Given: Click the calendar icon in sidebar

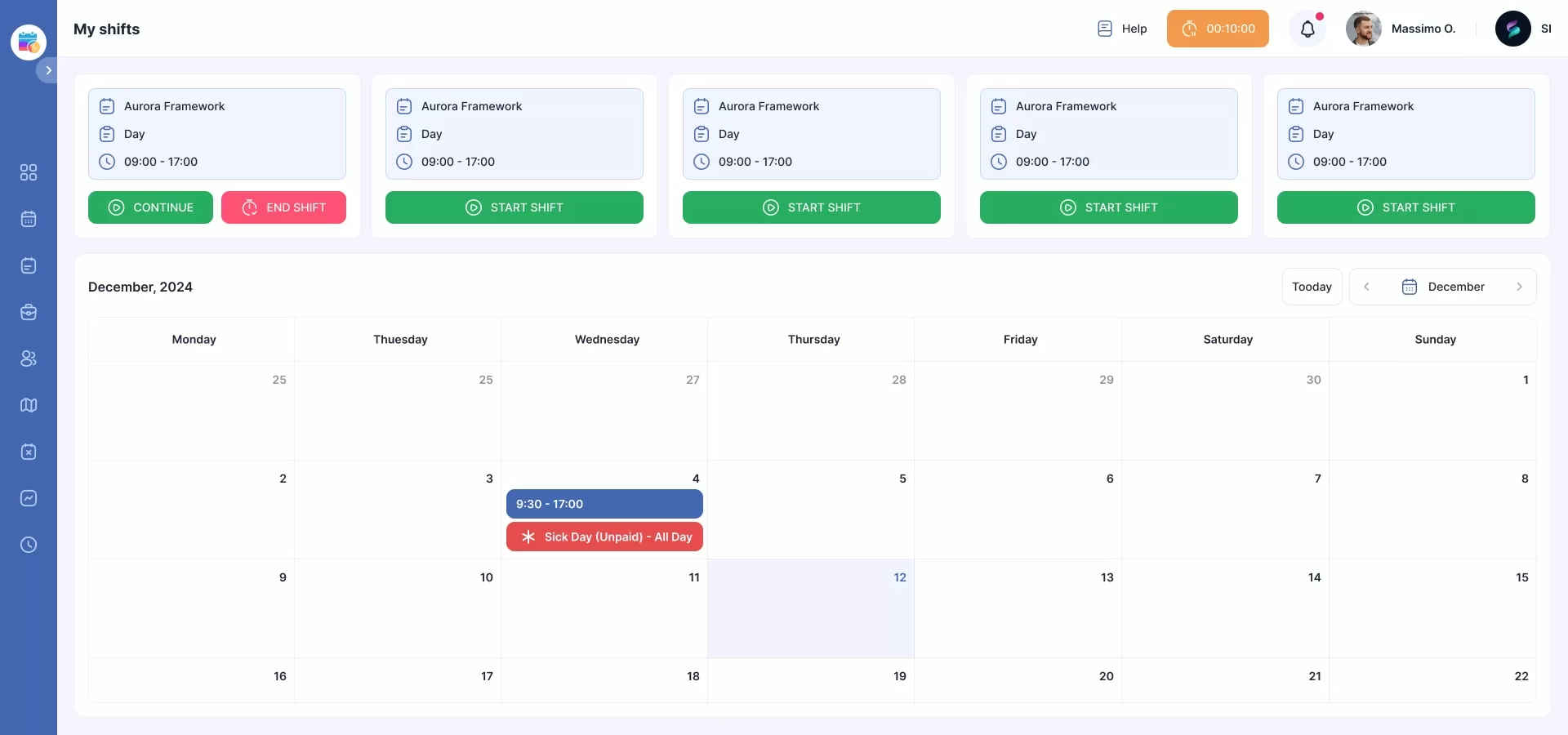Looking at the screenshot, I should (29, 219).
